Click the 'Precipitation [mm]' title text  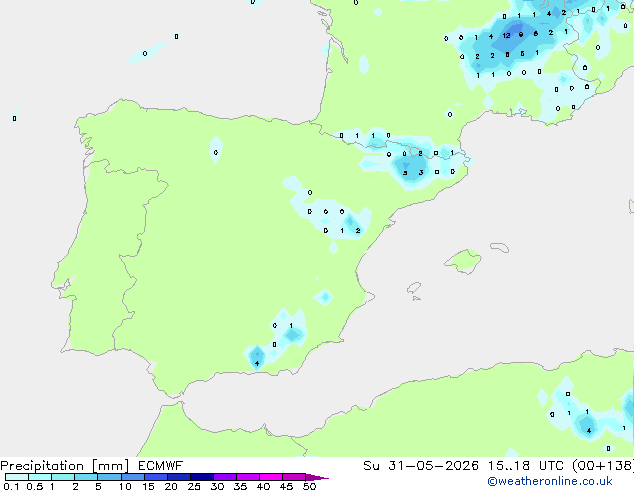tap(64, 466)
